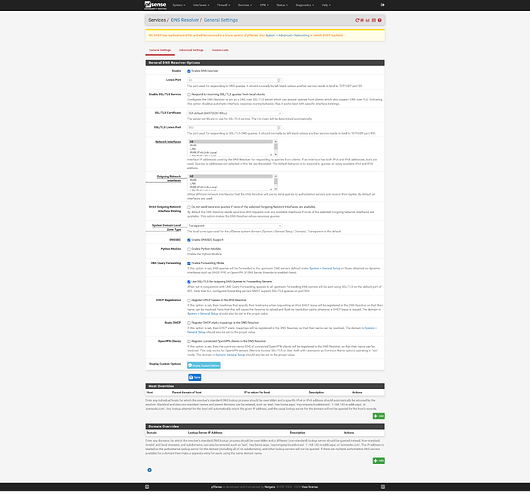Follow the System > Advanced > Networking link in warning

click(287, 35)
